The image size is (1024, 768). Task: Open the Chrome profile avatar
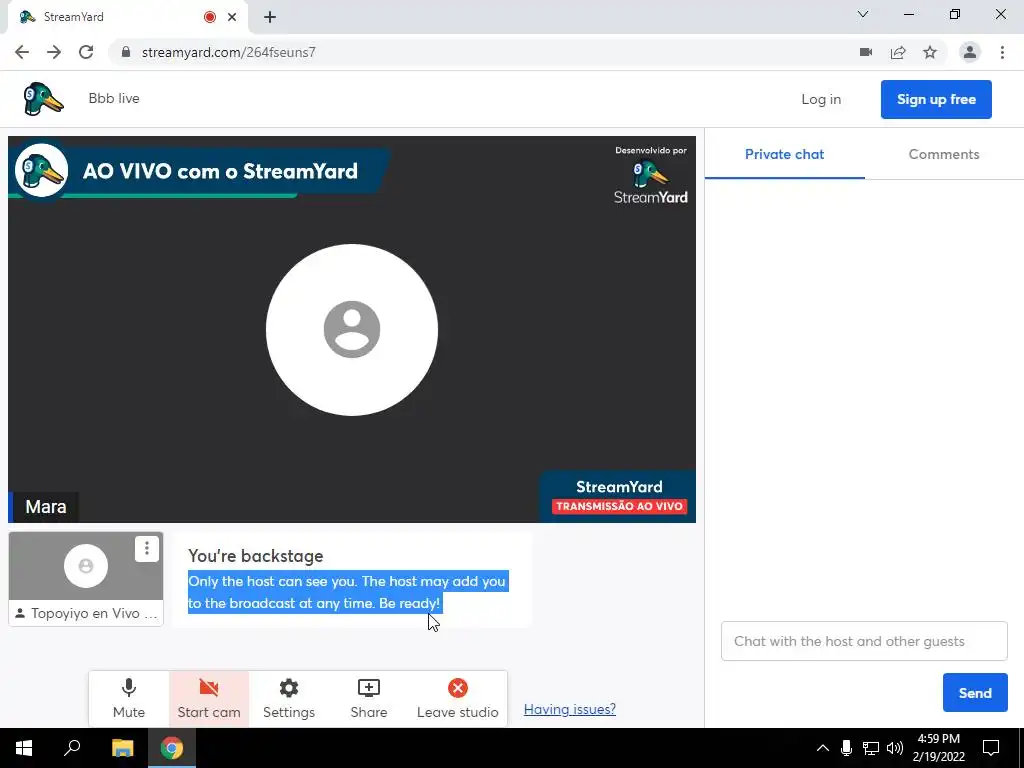(970, 52)
